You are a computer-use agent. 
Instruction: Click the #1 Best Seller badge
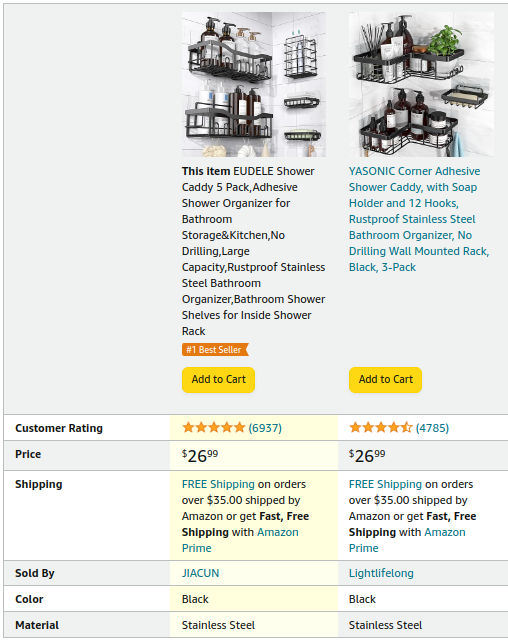point(215,350)
